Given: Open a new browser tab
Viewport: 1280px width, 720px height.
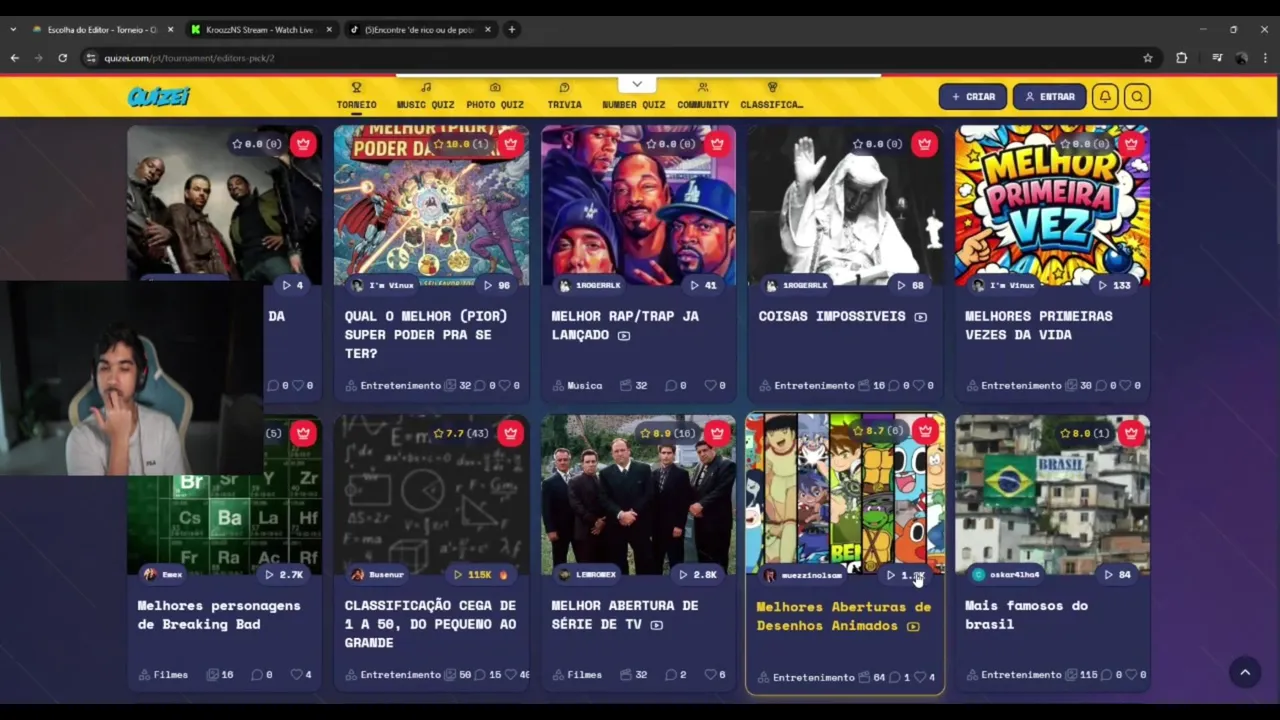Looking at the screenshot, I should pos(511,30).
